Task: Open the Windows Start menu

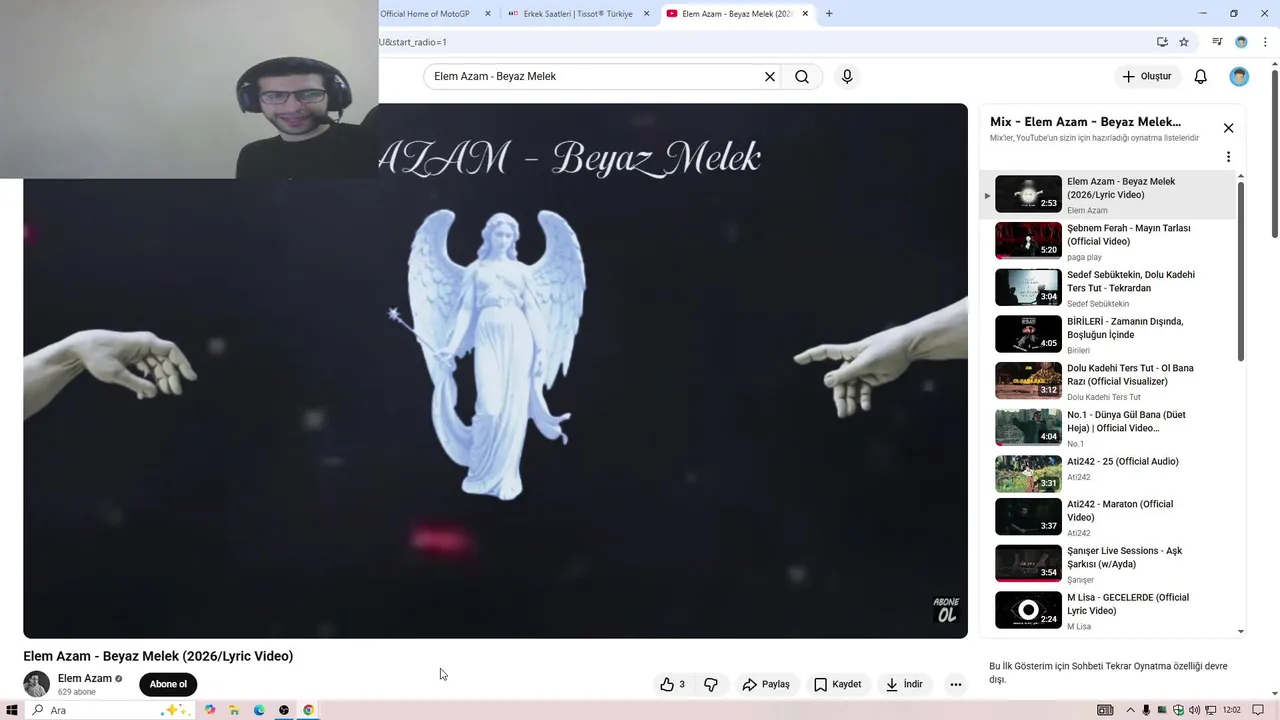Action: pos(12,710)
